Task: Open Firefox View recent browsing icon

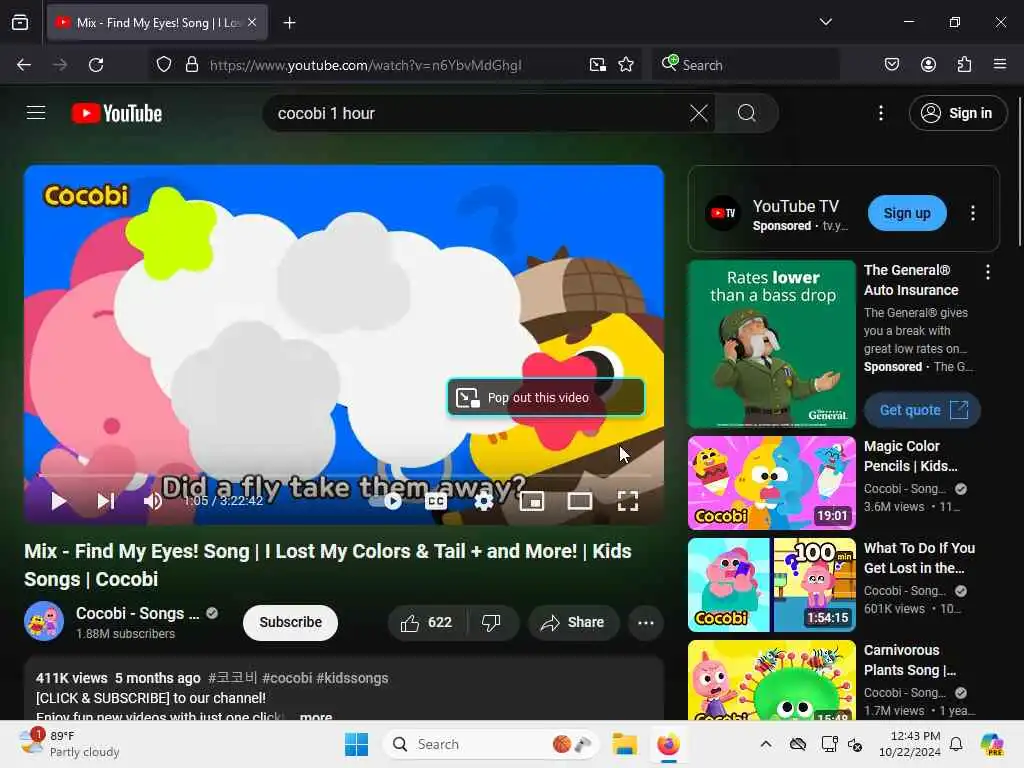Action: click(x=20, y=23)
